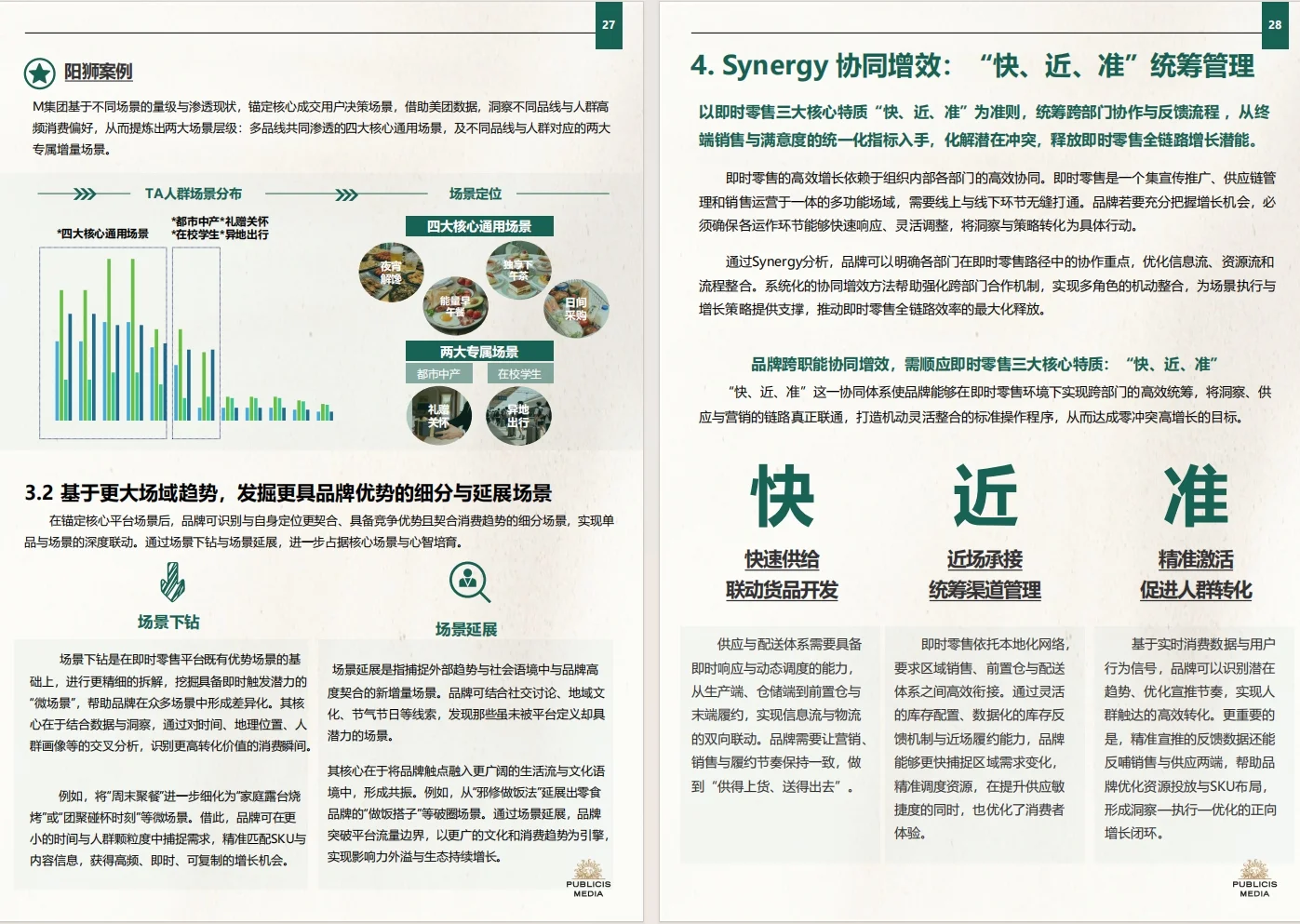The image size is (1300, 924).
Task: Click the 场景下钻 green subheading
Action: [x=168, y=622]
